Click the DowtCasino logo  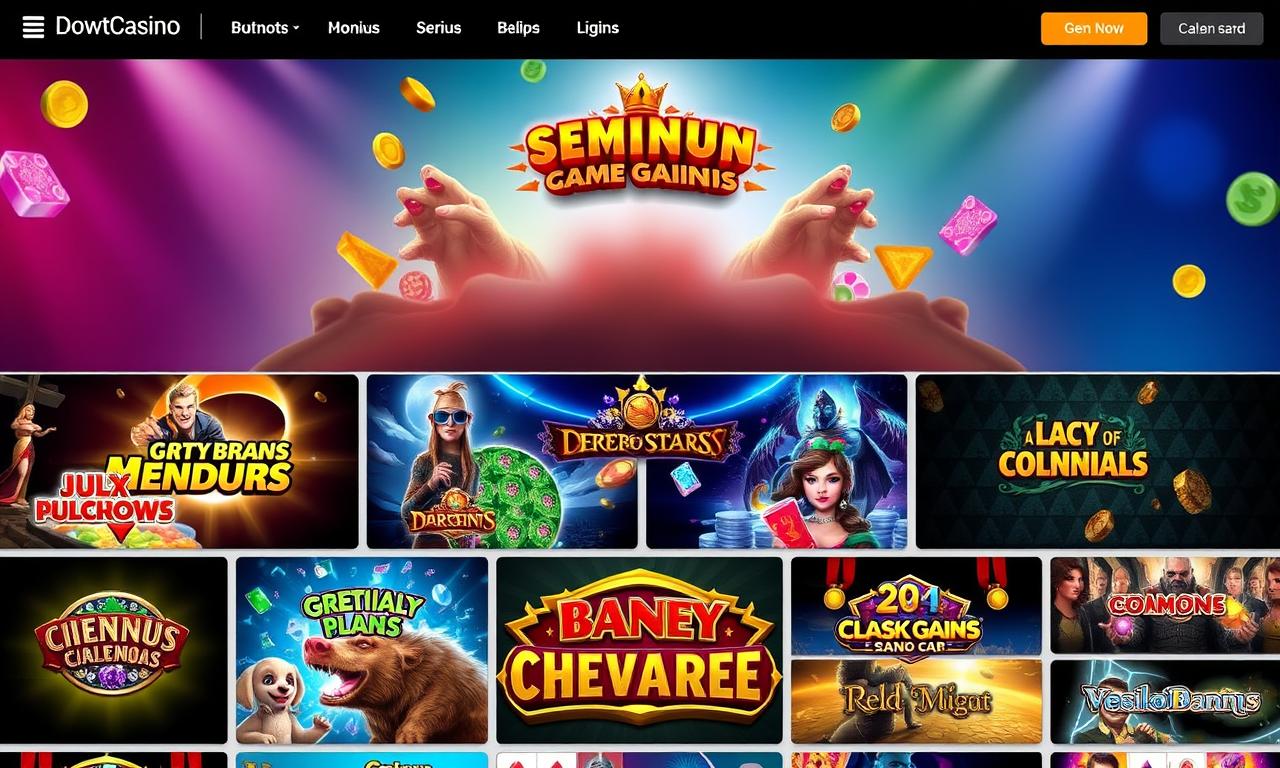117,27
